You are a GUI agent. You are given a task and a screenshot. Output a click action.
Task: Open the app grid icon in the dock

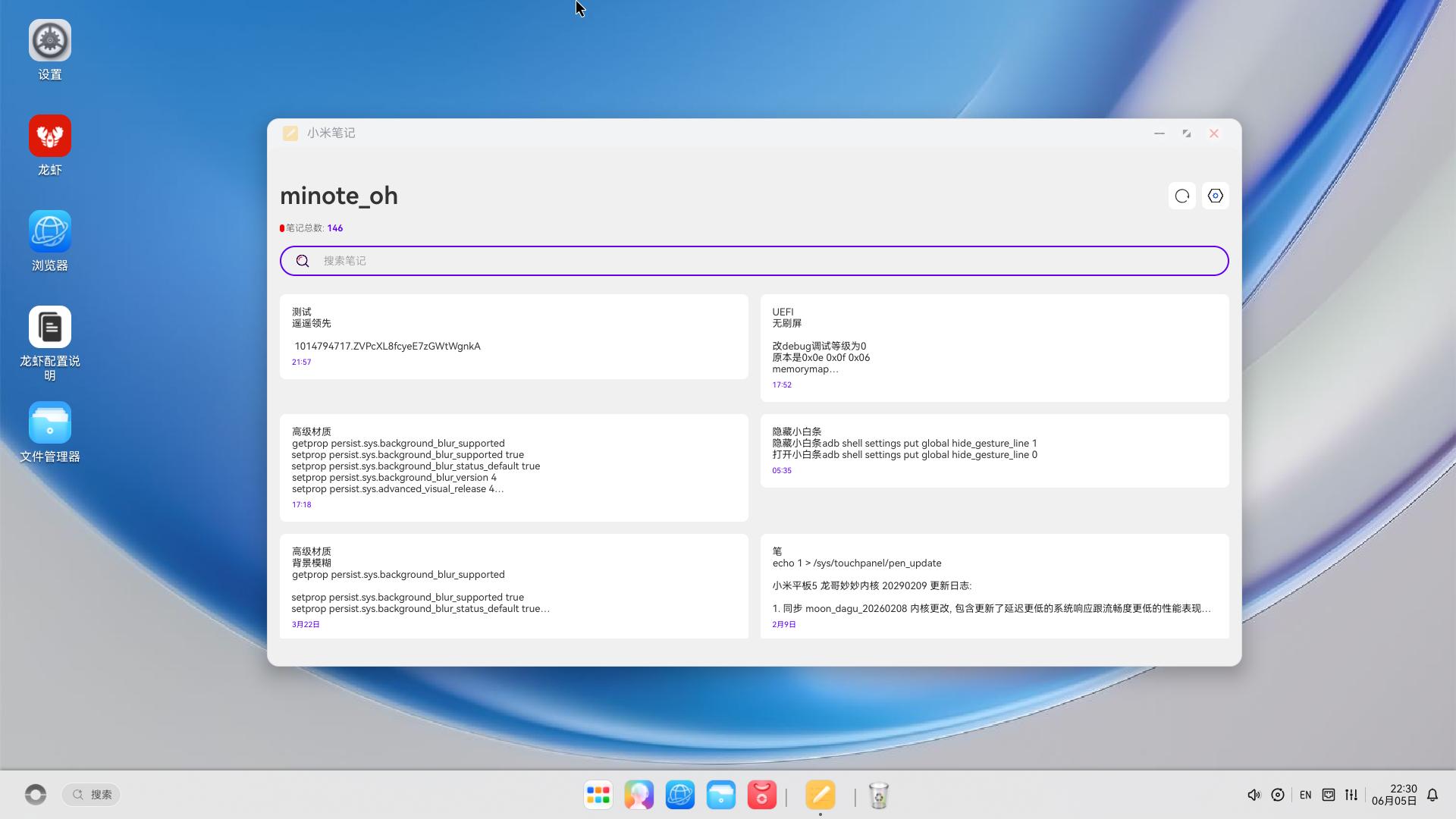pos(598,795)
